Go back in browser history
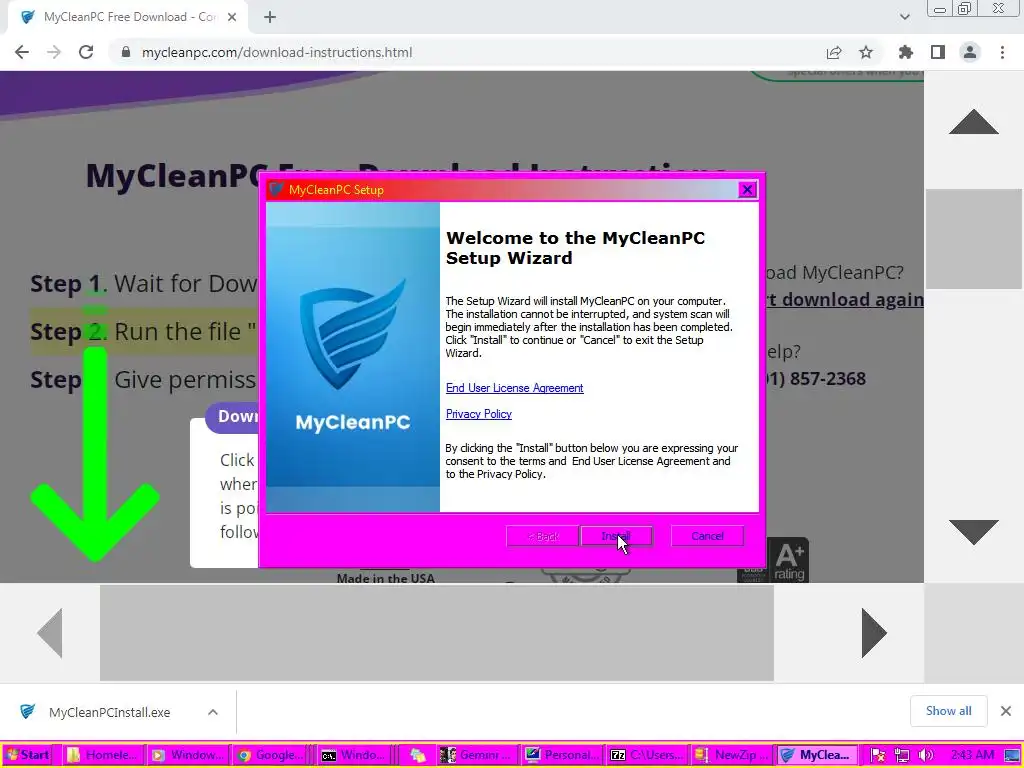This screenshot has height=768, width=1024. (22, 52)
